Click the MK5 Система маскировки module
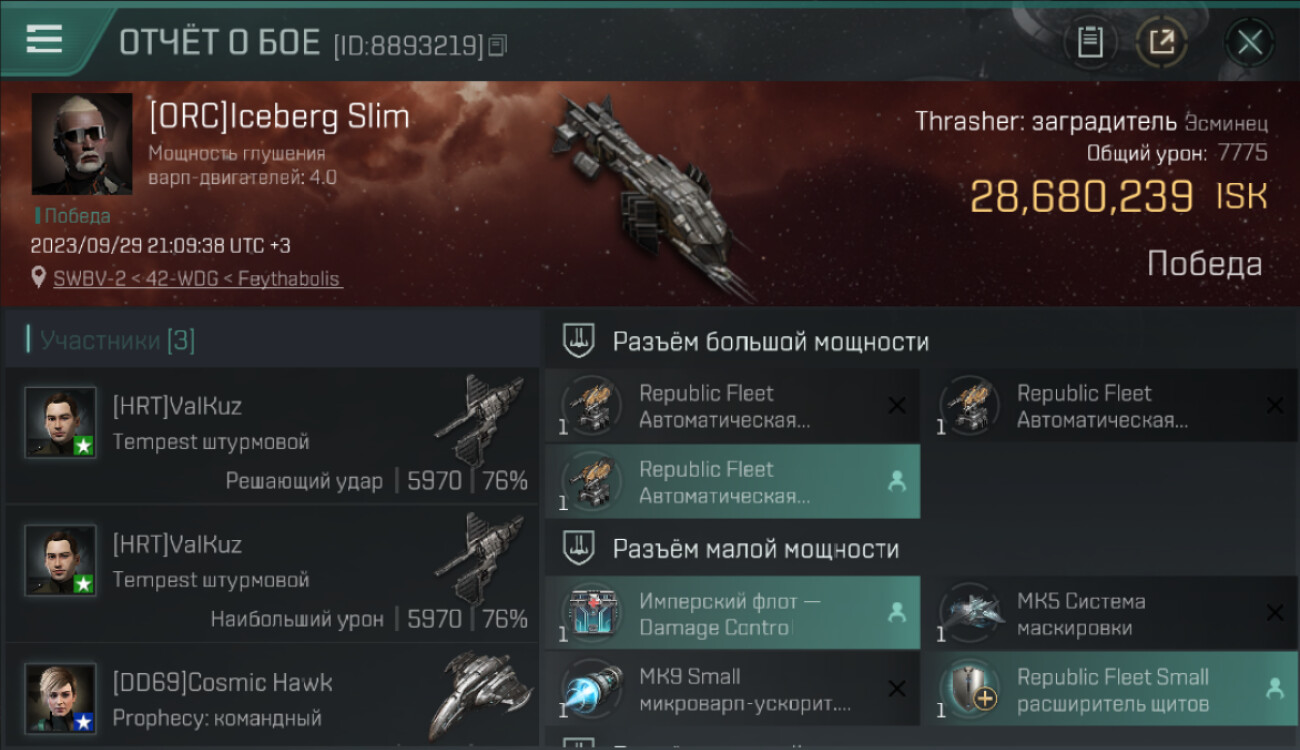The height and width of the screenshot is (750, 1300). click(x=1111, y=614)
